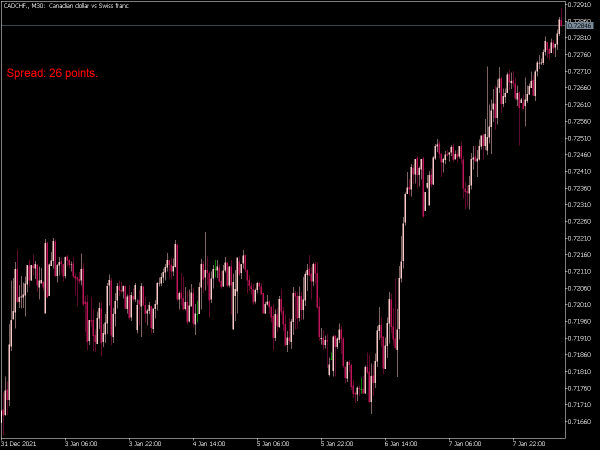Click price axis value 0.72610

[x=579, y=104]
